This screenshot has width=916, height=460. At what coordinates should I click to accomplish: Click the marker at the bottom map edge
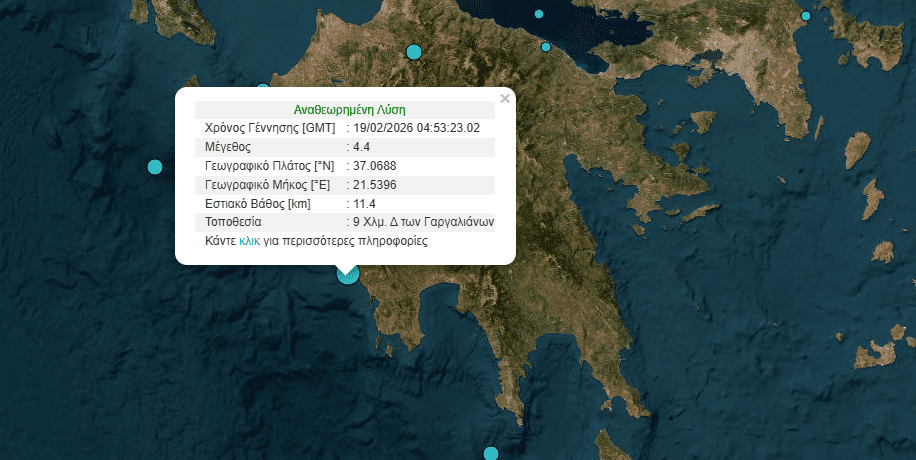(x=490, y=453)
